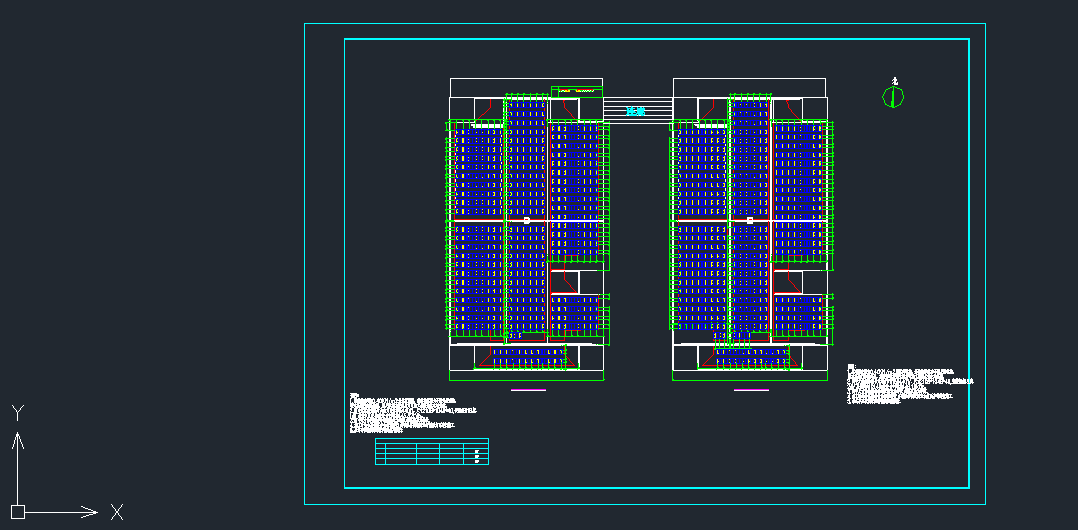The width and height of the screenshot is (1078, 530).
Task: Click the X axis label of the UCS icon
Action: click(x=117, y=512)
